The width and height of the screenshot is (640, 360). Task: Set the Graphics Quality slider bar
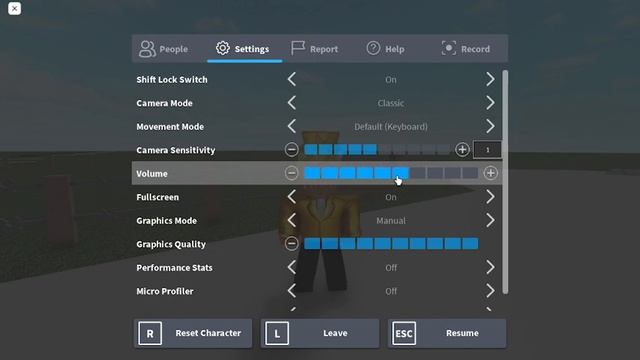(391, 244)
